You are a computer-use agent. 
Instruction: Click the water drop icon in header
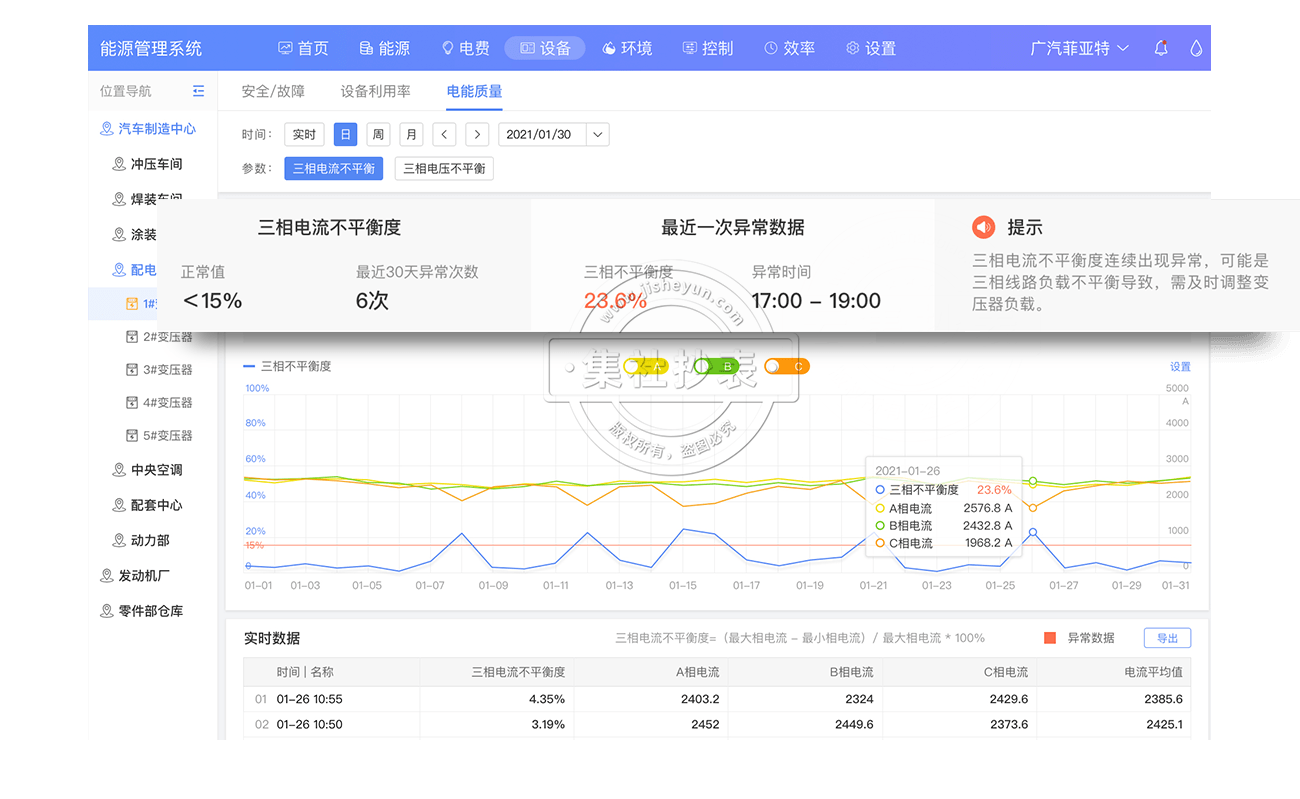click(1195, 48)
